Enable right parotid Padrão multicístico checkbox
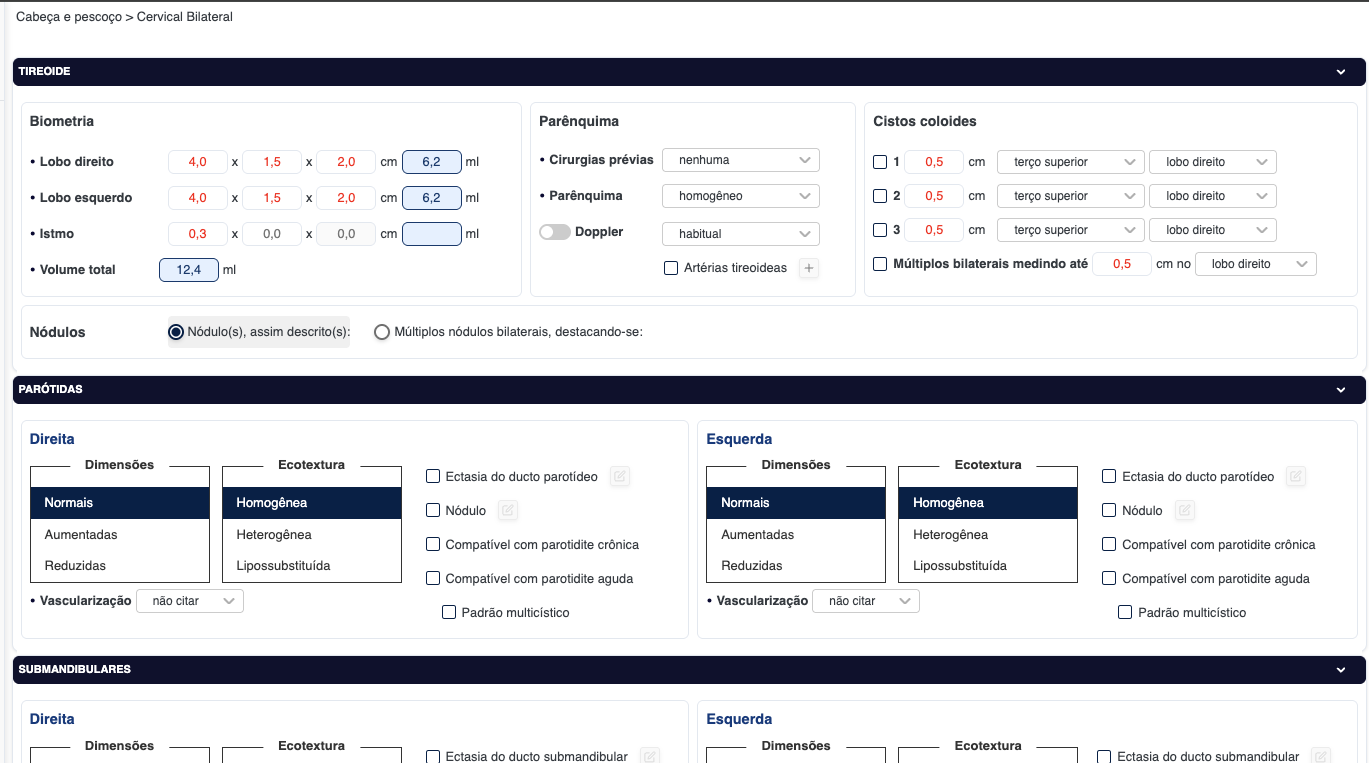Viewport: 1369px width, 763px height. pos(449,612)
